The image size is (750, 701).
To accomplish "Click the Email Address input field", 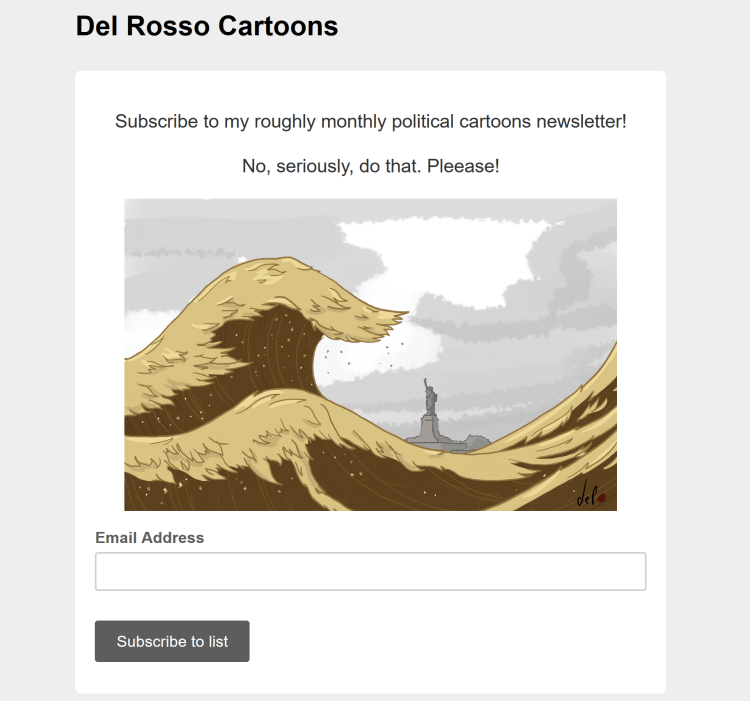I will click(370, 571).
